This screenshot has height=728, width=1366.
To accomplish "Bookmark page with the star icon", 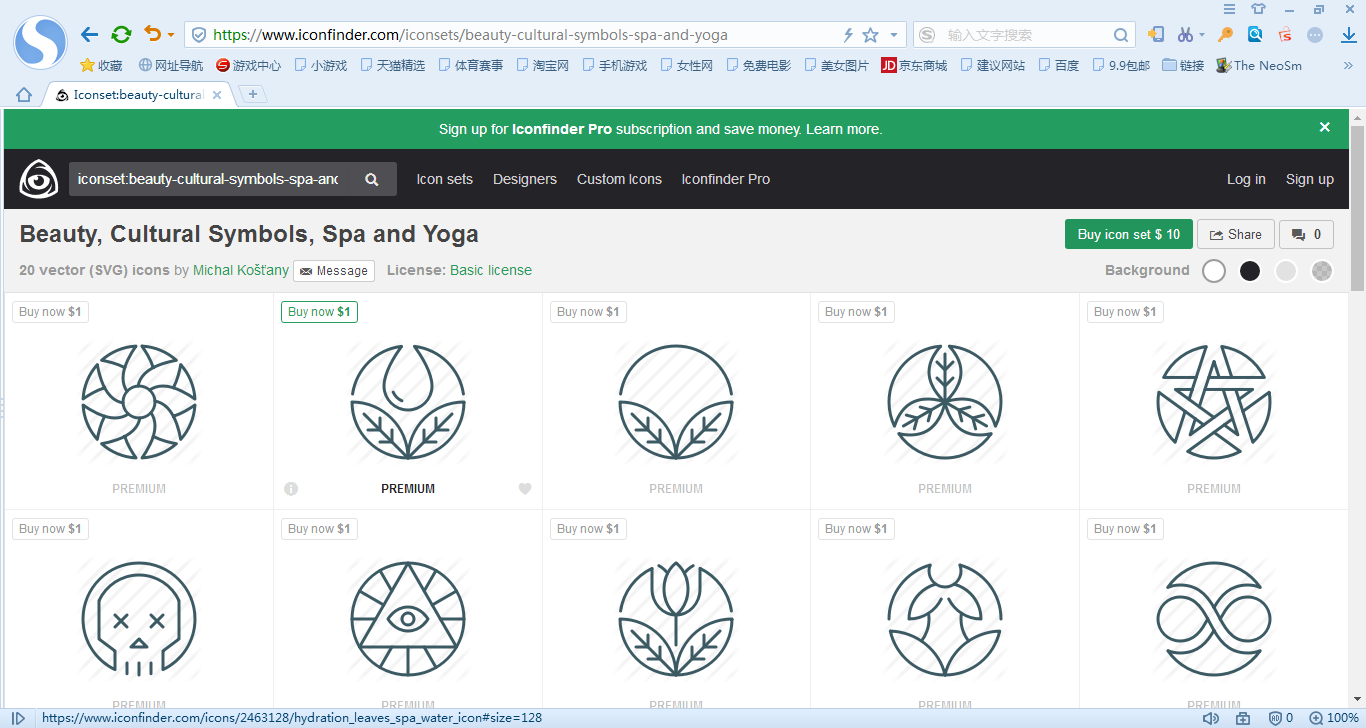I will (x=870, y=35).
